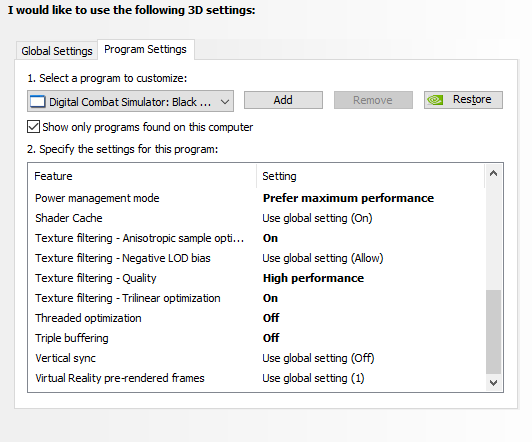This screenshot has width=532, height=442.
Task: Click the scroll down arrow in settings list
Action: [493, 383]
